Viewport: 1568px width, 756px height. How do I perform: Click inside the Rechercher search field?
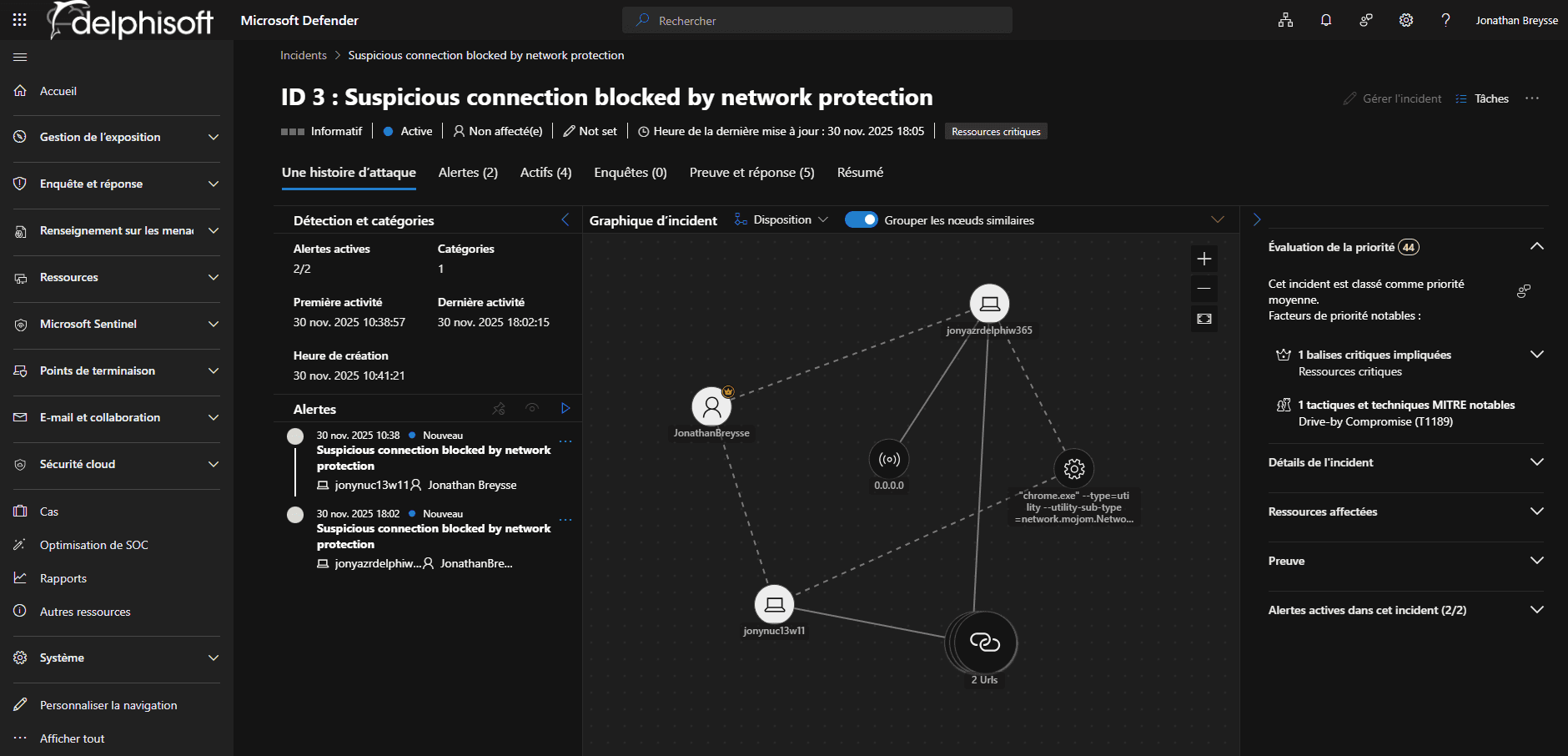(817, 19)
